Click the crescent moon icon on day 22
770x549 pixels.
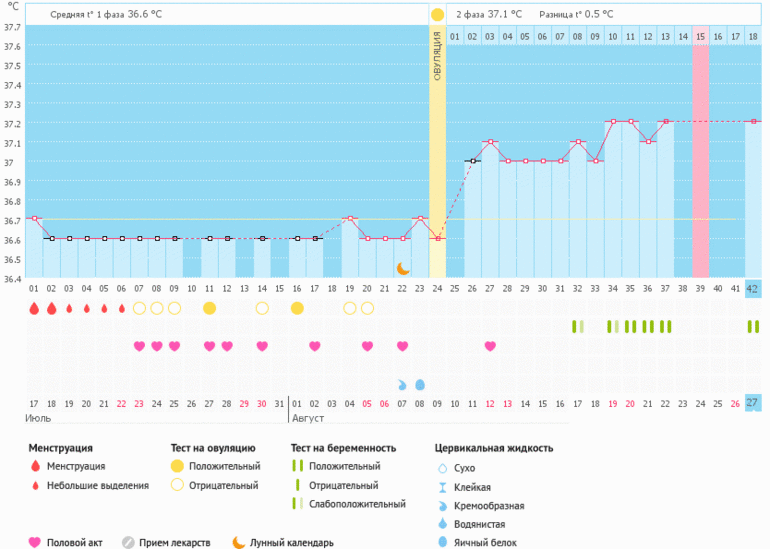coord(402,268)
